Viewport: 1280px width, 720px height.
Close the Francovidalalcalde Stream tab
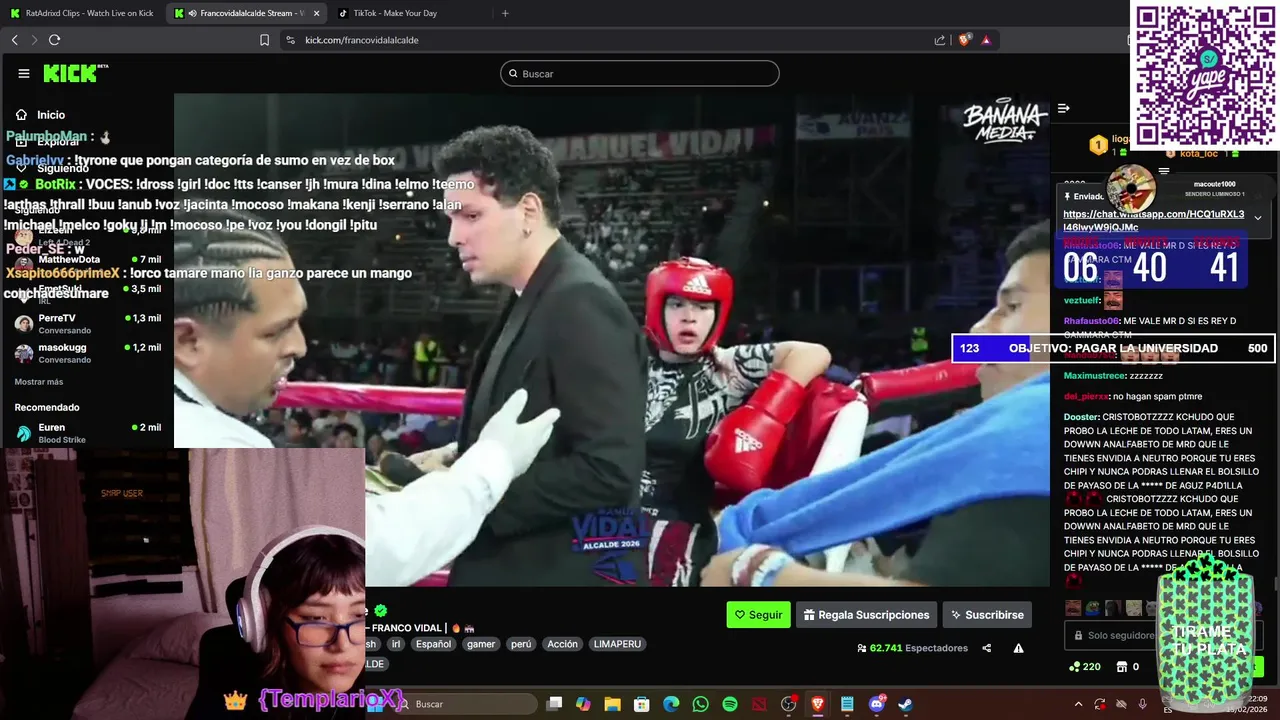coord(317,13)
